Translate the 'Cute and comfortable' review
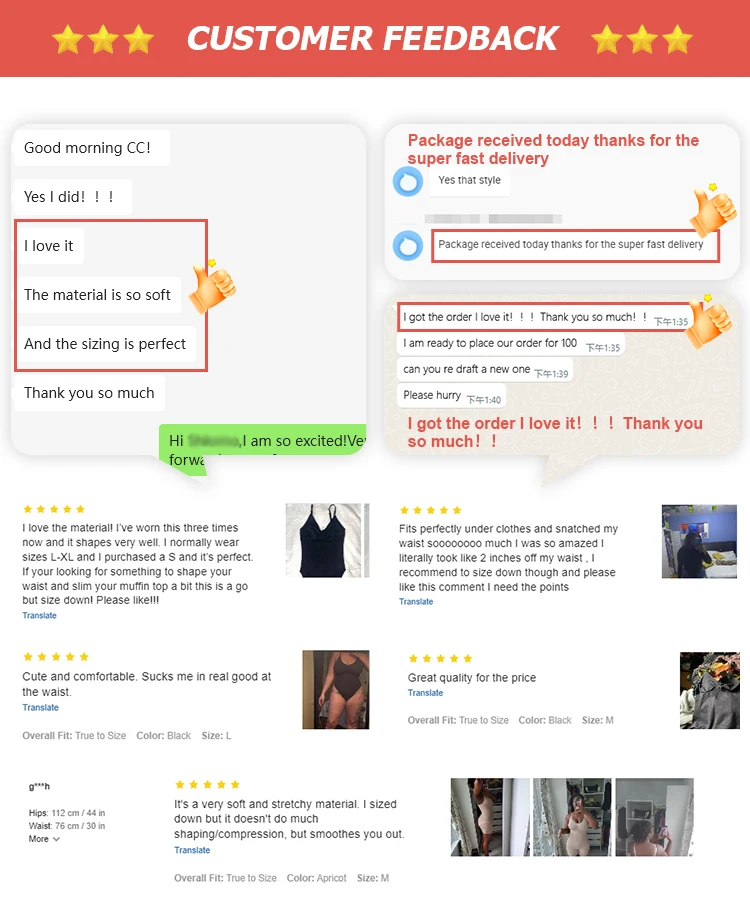This screenshot has width=750, height=902. pyautogui.click(x=40, y=708)
